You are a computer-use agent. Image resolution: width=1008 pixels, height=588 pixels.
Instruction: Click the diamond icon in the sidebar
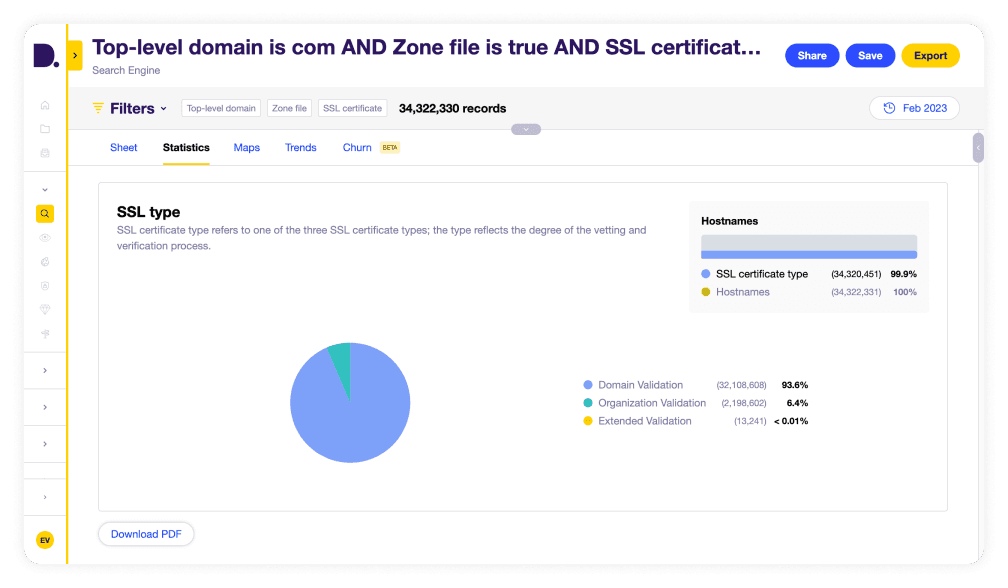click(x=45, y=309)
